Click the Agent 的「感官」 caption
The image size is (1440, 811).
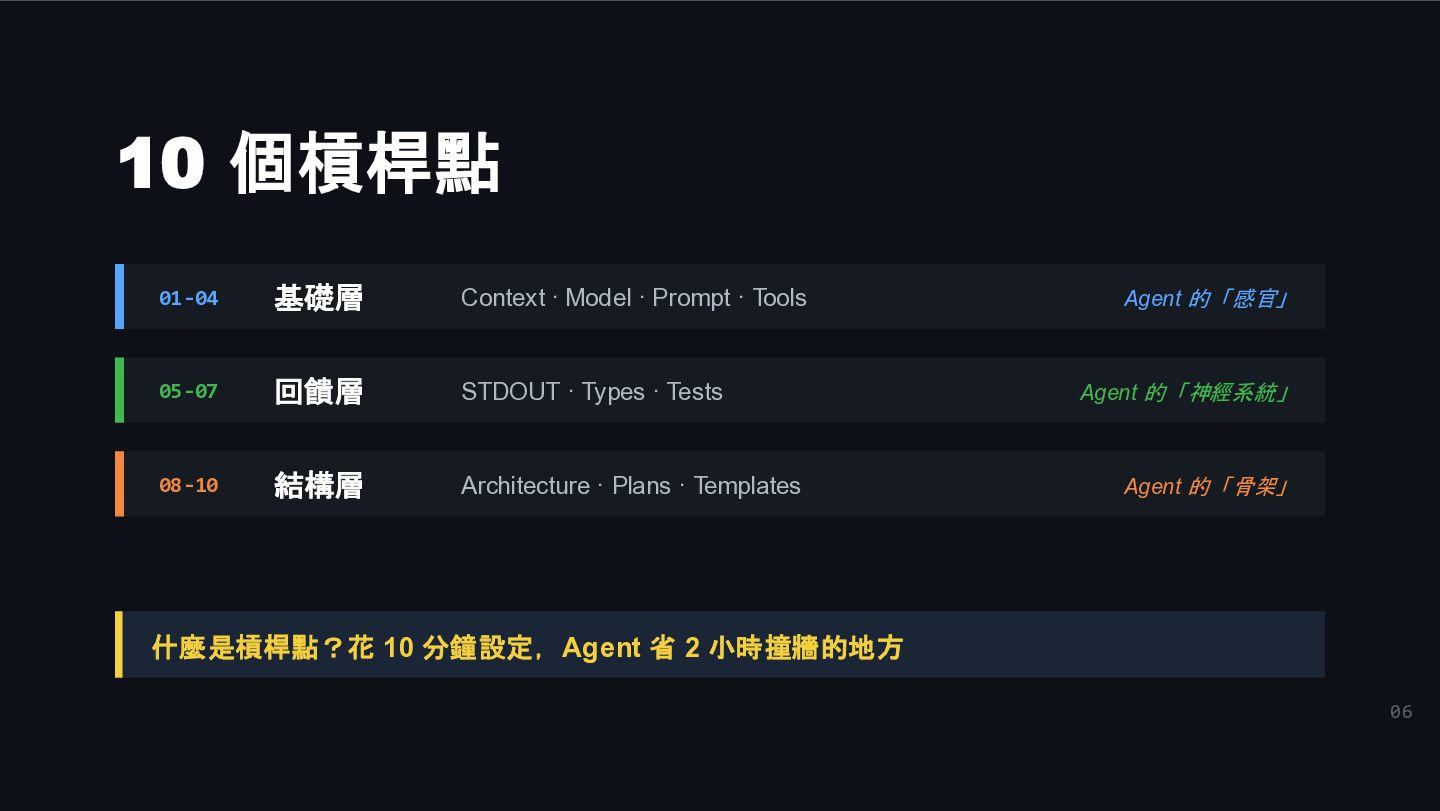click(x=1206, y=298)
